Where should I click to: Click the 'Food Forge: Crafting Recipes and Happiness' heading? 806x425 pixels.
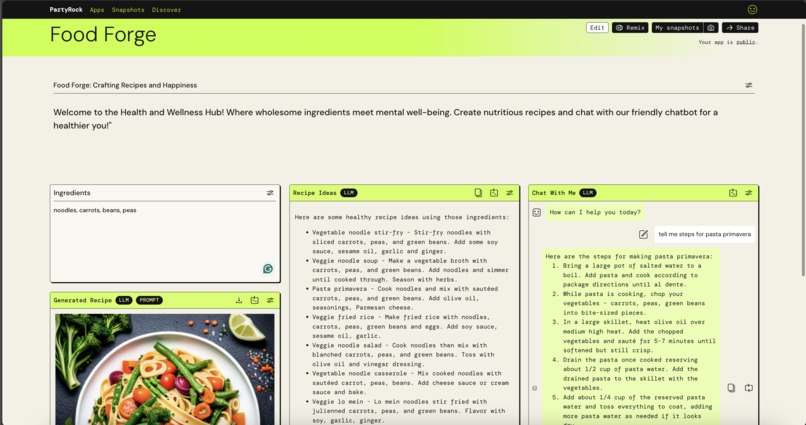coord(125,85)
